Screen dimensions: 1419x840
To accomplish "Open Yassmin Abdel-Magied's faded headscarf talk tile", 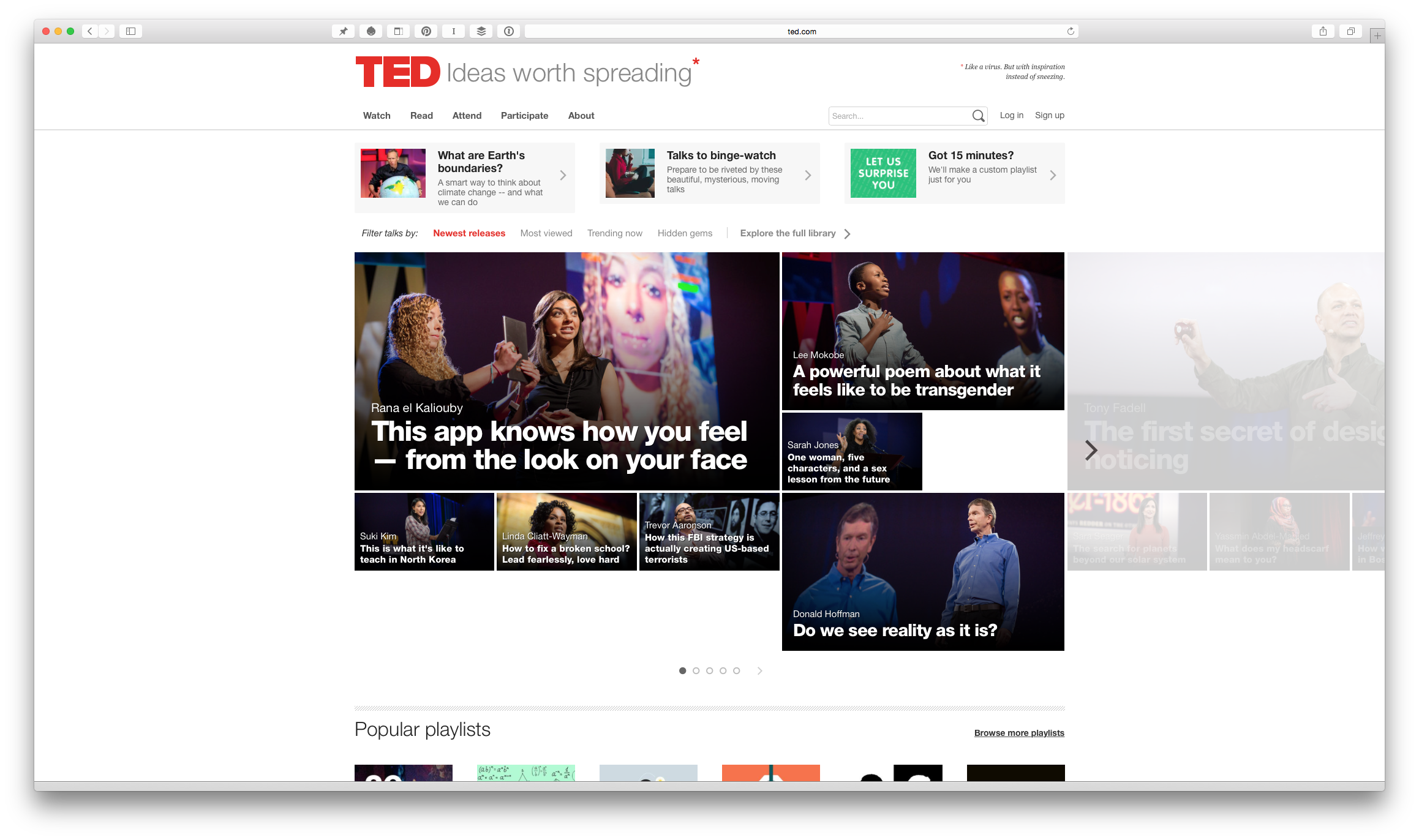I will 1279,531.
